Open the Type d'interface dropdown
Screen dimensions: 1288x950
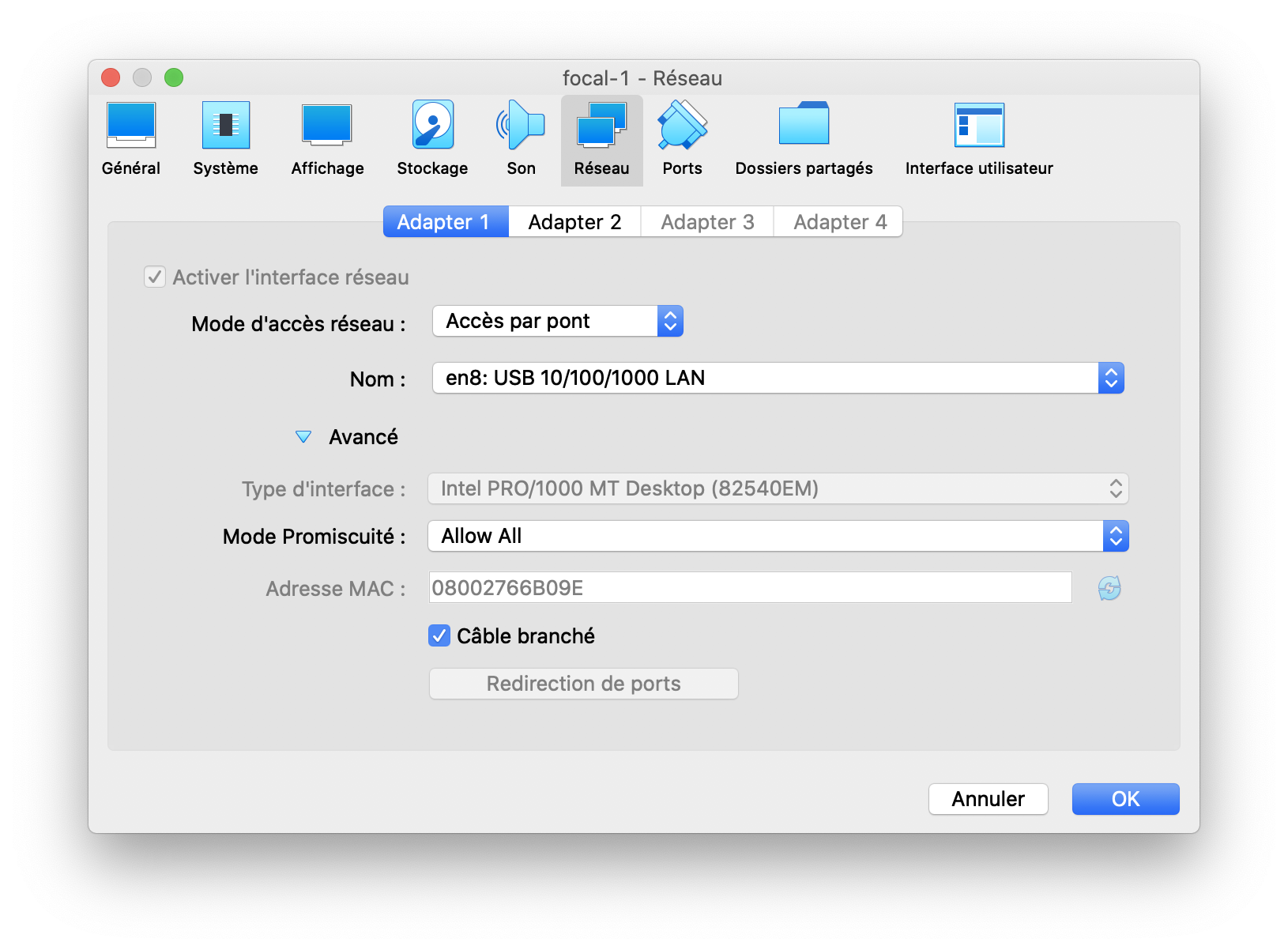point(778,488)
